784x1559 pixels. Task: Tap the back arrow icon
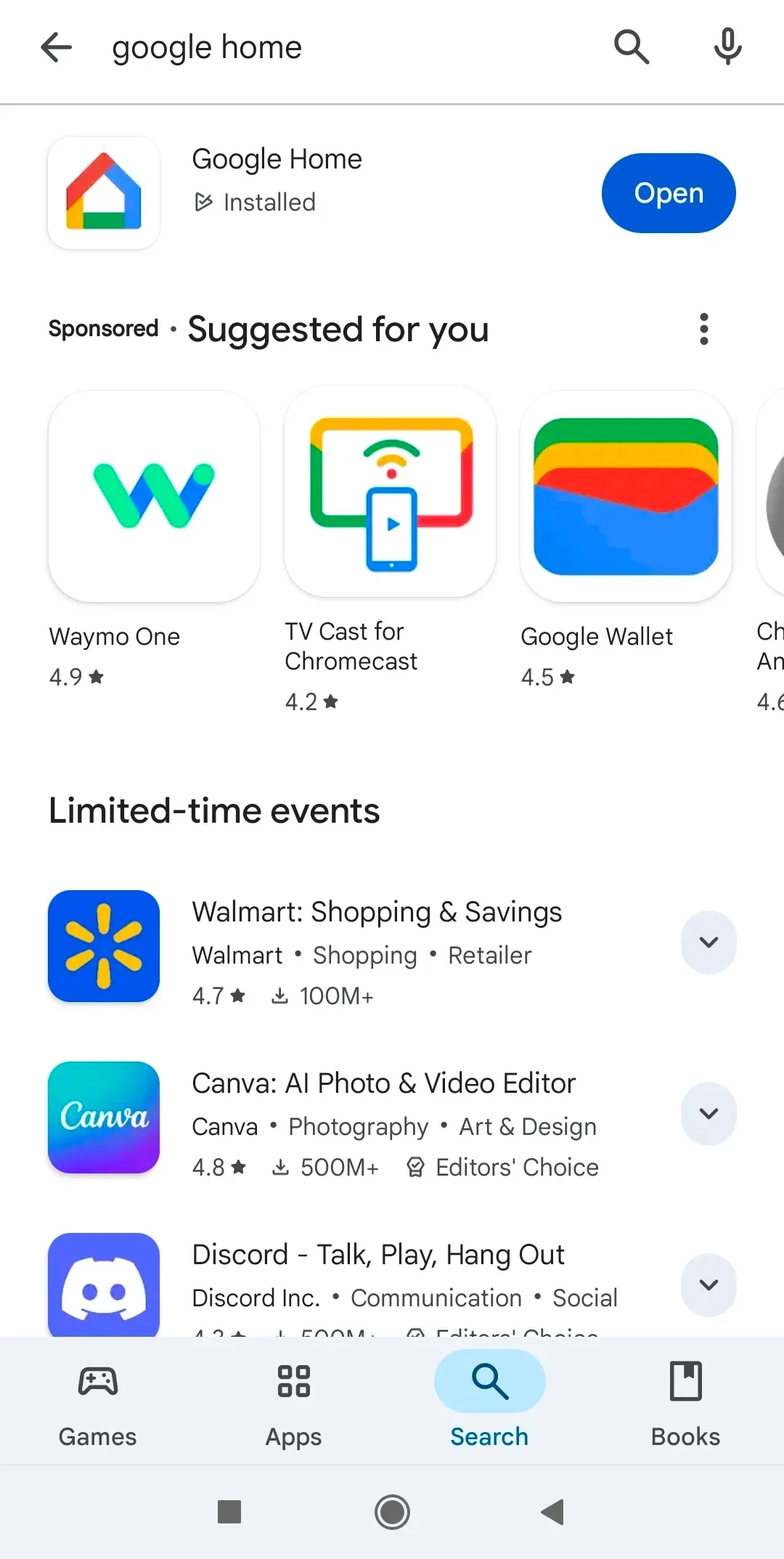tap(56, 48)
